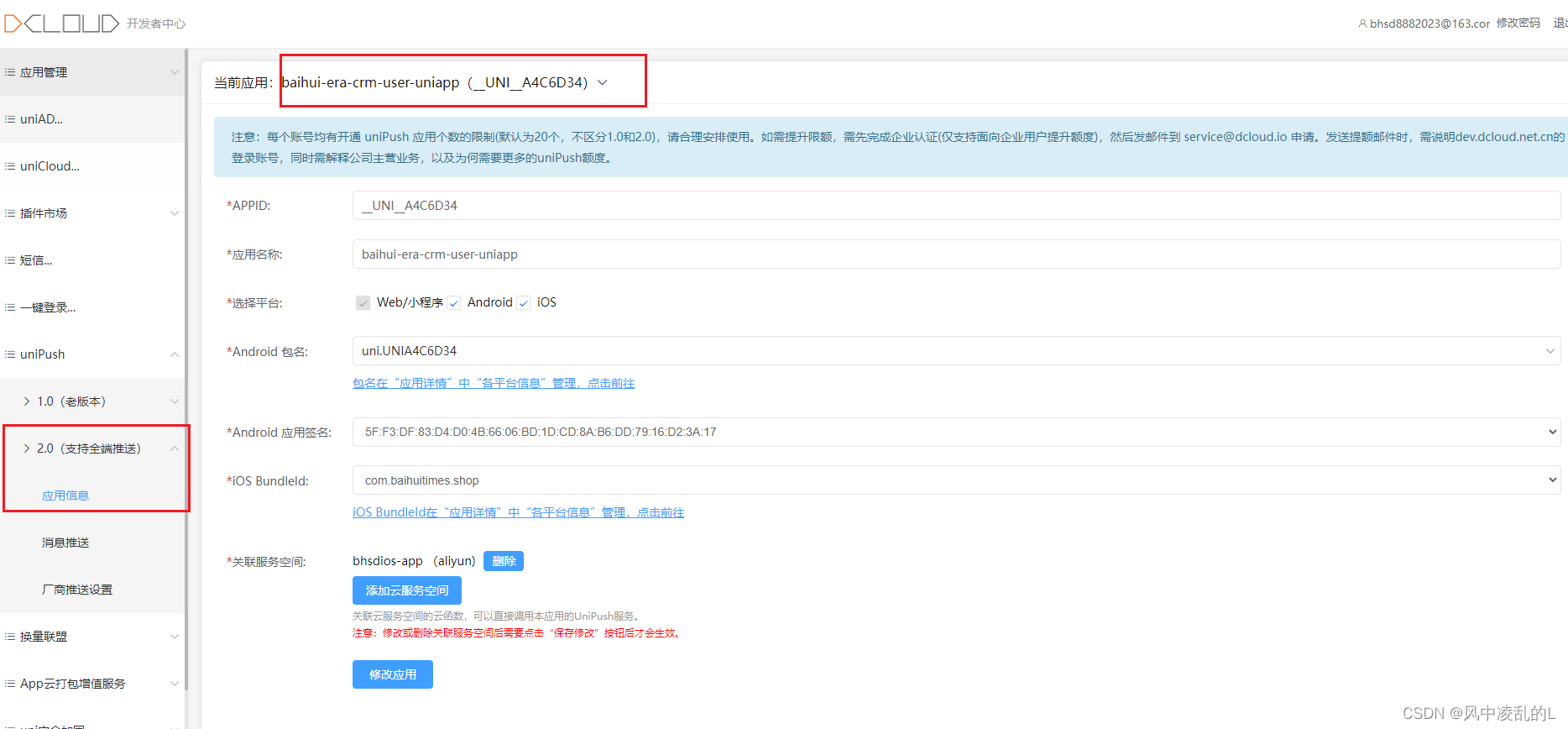Click the 删除 button next to bhsdios-app

504,561
